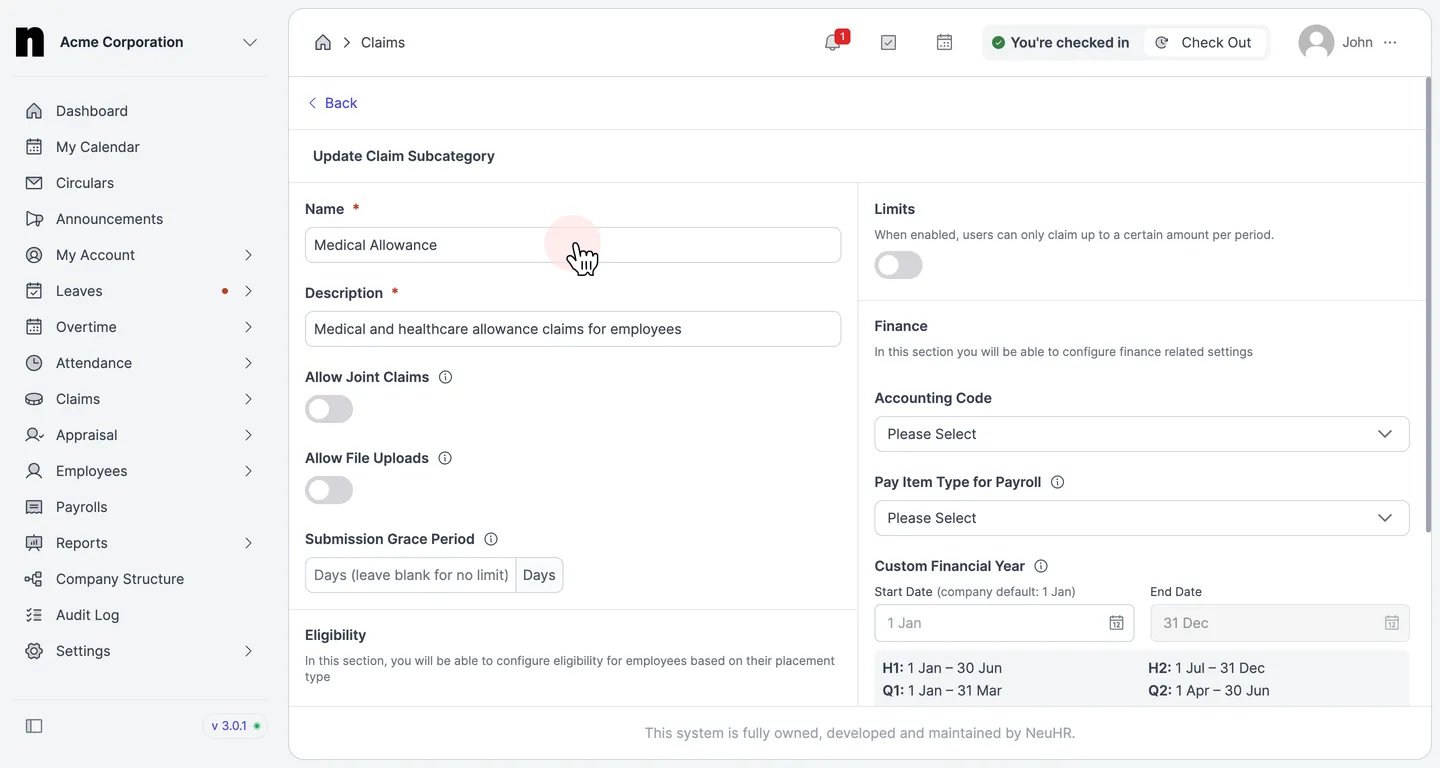Show info for Pay Item Type
The height and width of the screenshot is (768, 1440).
pyautogui.click(x=1058, y=482)
